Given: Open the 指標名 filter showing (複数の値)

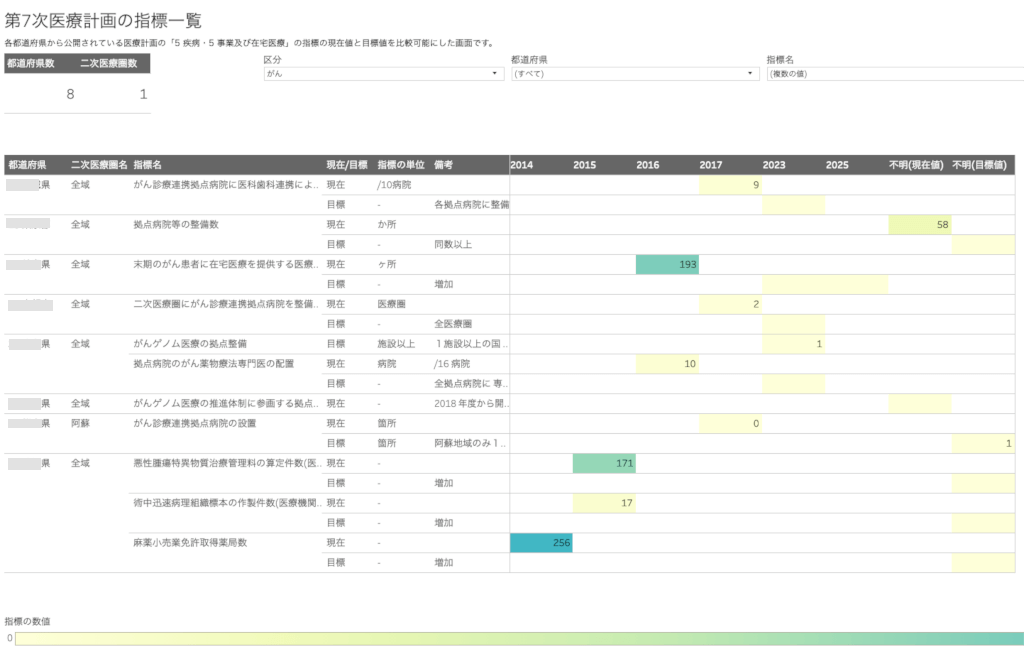Looking at the screenshot, I should tap(893, 74).
